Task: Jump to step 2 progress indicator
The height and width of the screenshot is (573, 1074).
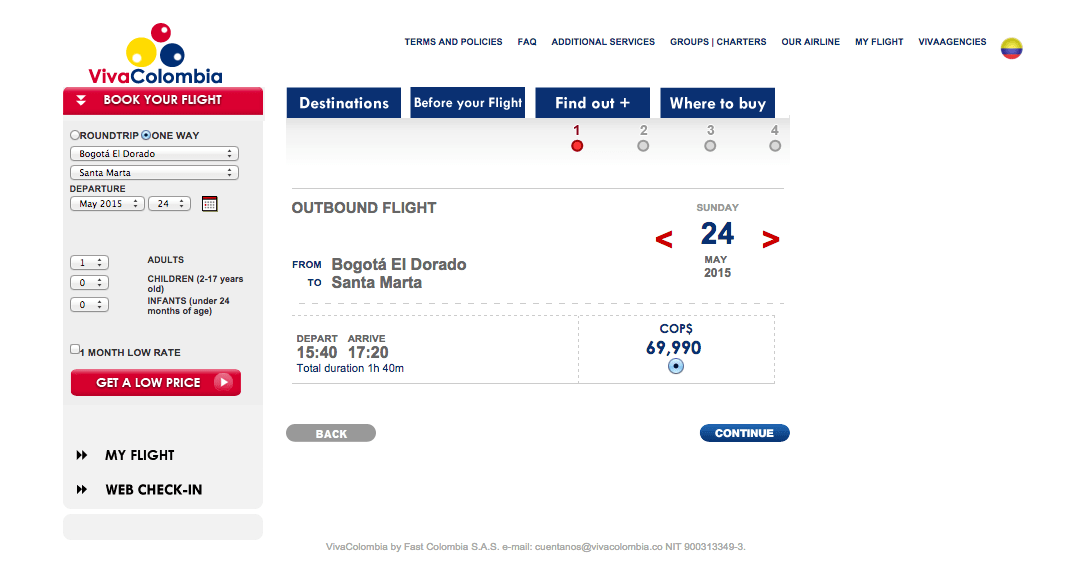Action: click(x=643, y=146)
